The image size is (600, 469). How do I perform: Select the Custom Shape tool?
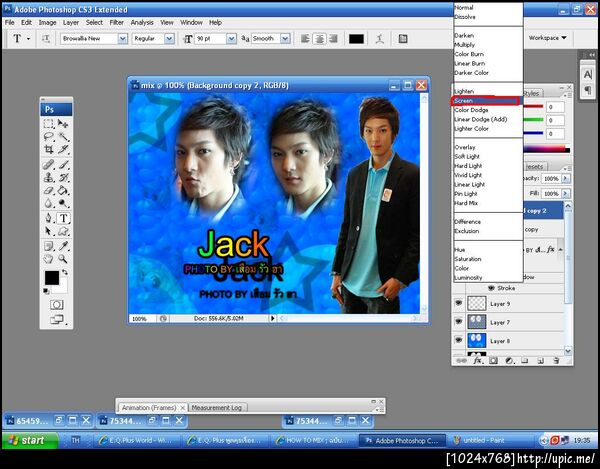click(x=63, y=231)
